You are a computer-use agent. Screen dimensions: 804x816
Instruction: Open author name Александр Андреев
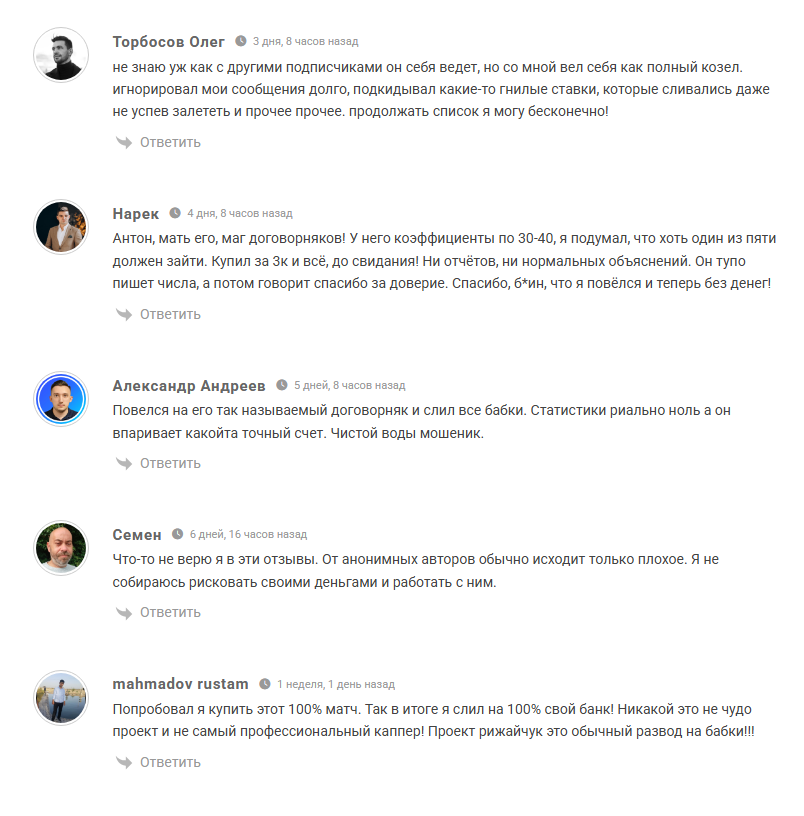pyautogui.click(x=189, y=386)
